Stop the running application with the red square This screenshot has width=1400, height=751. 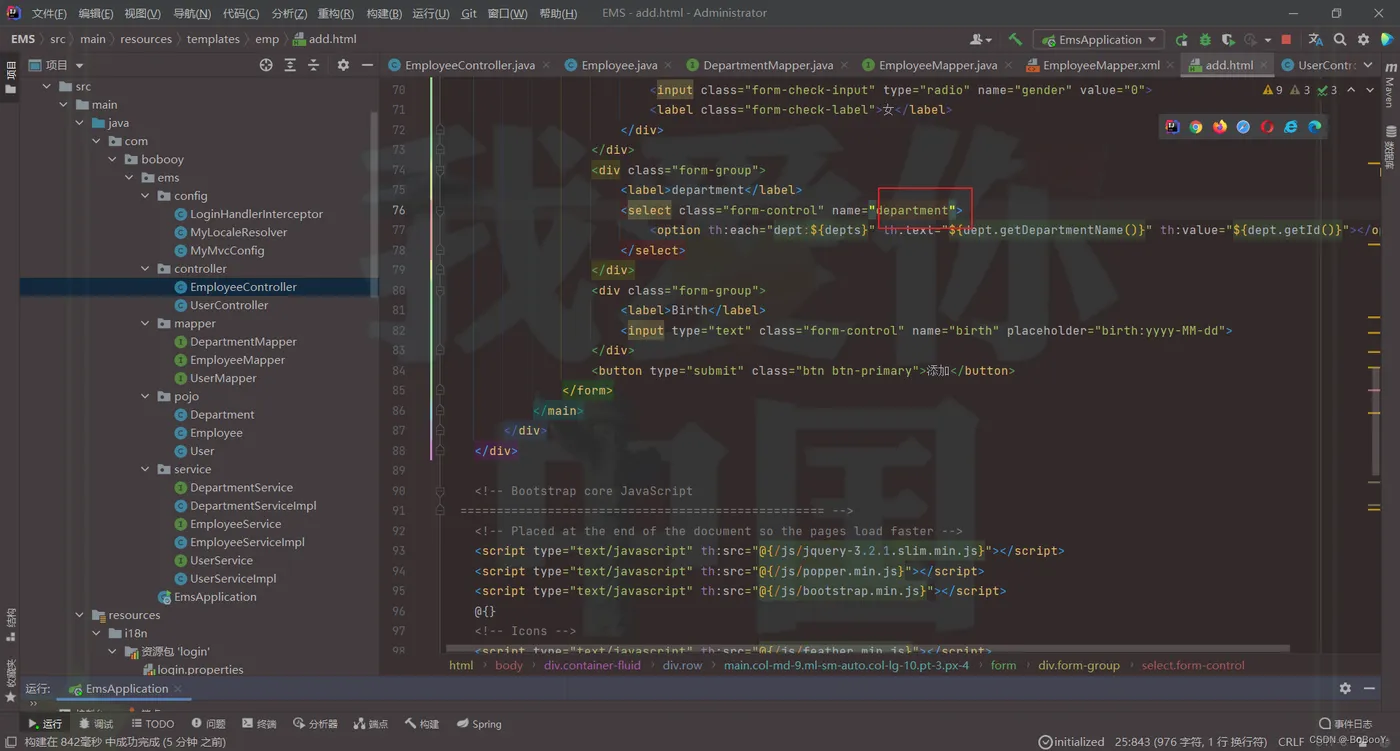(x=1286, y=40)
